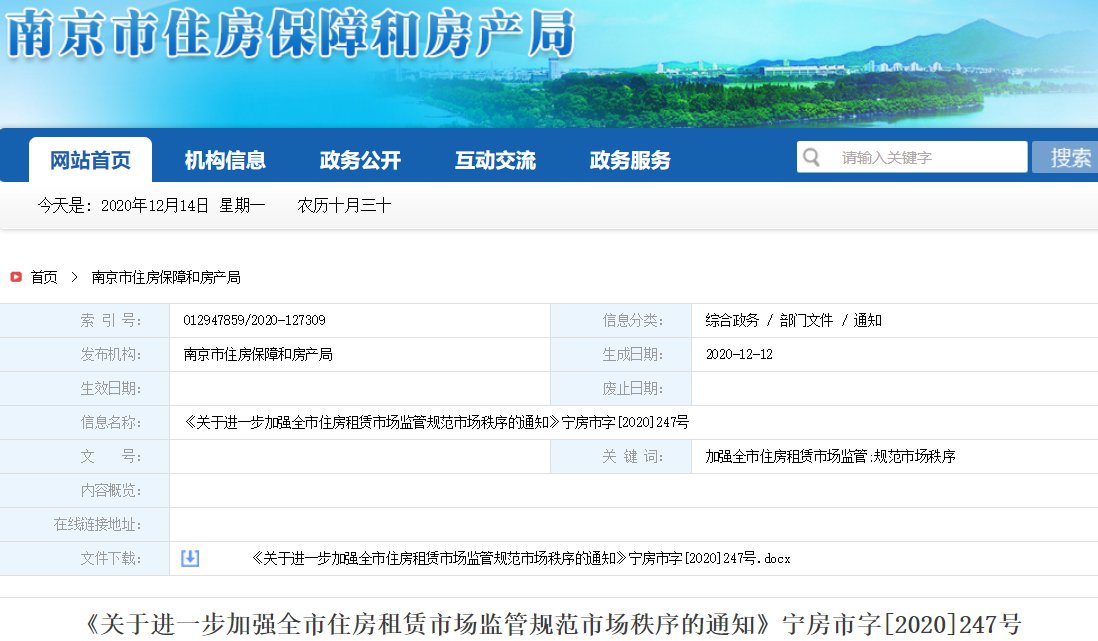Click the red home icon in the breadcrumb

click(16, 277)
